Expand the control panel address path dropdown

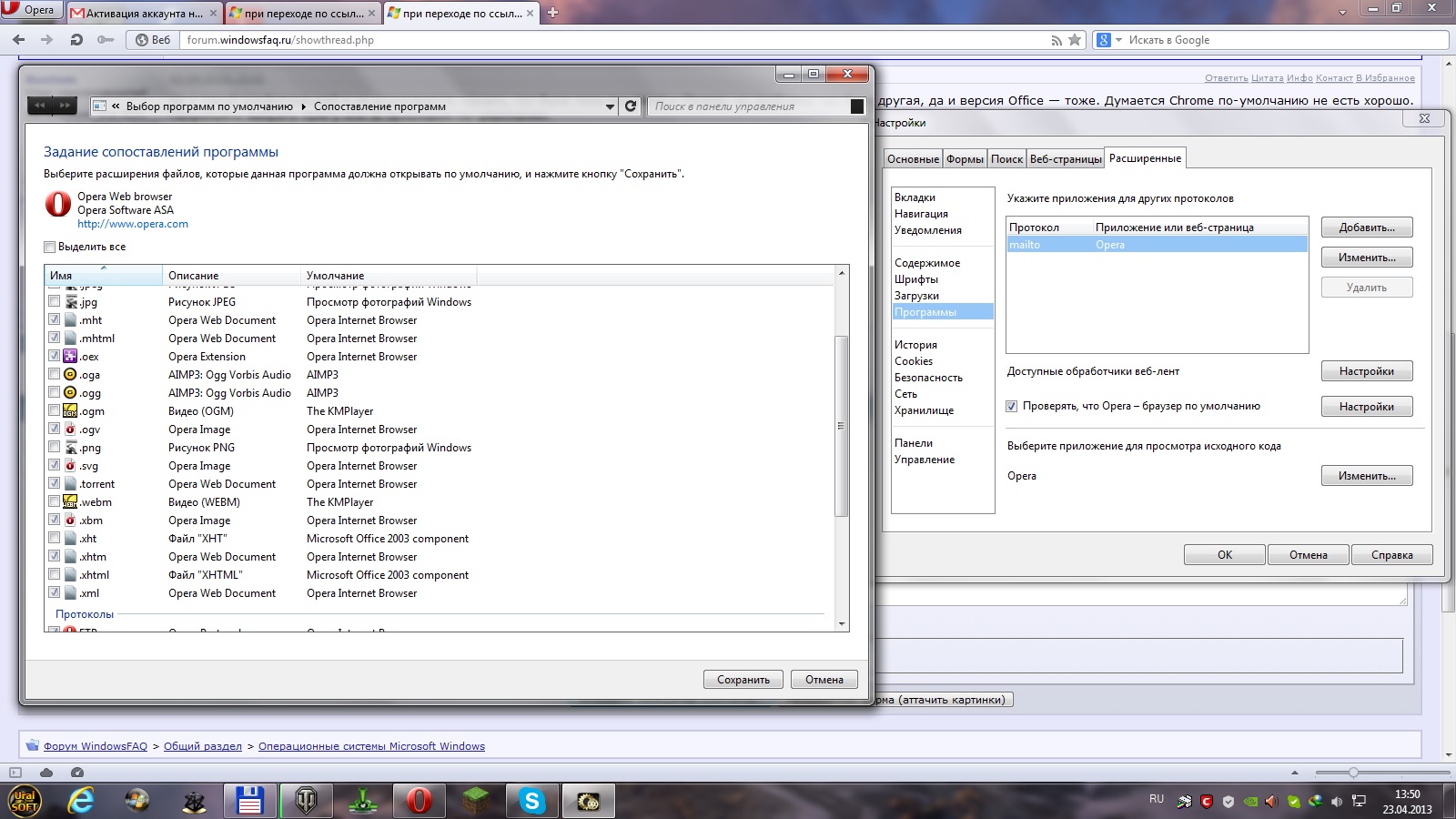pyautogui.click(x=610, y=106)
